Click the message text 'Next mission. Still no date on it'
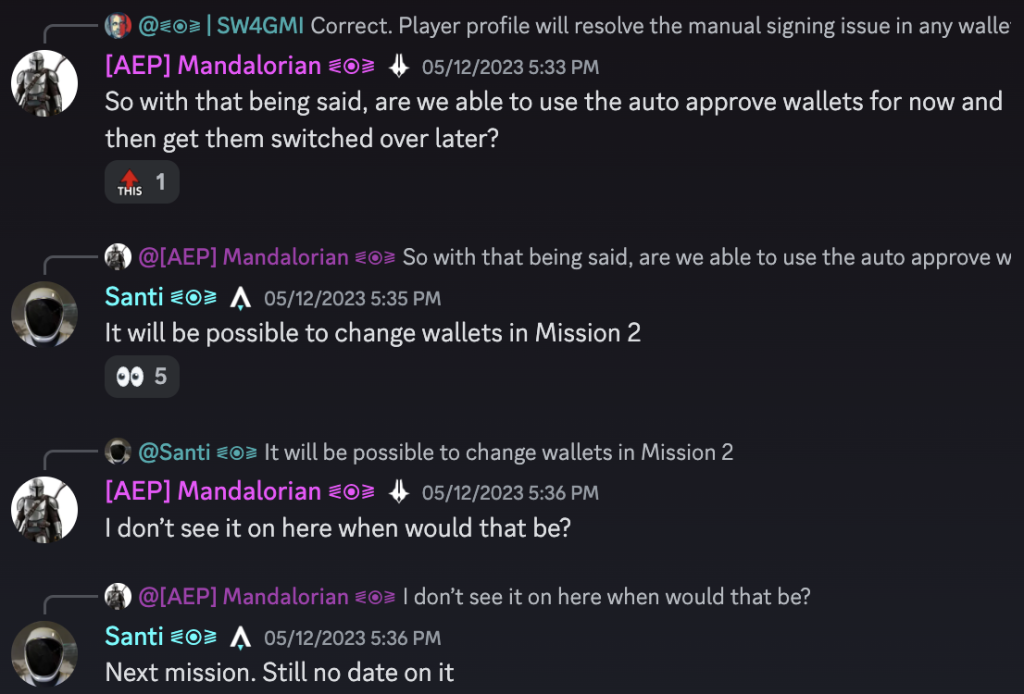 [x=279, y=672]
